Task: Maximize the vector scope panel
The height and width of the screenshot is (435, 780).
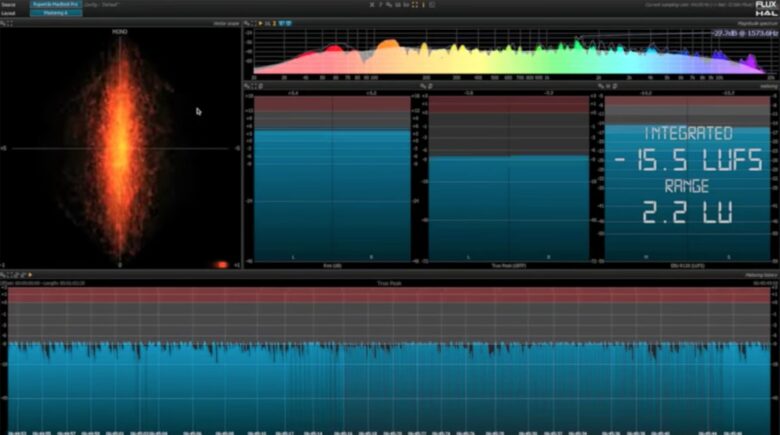Action: (10, 22)
